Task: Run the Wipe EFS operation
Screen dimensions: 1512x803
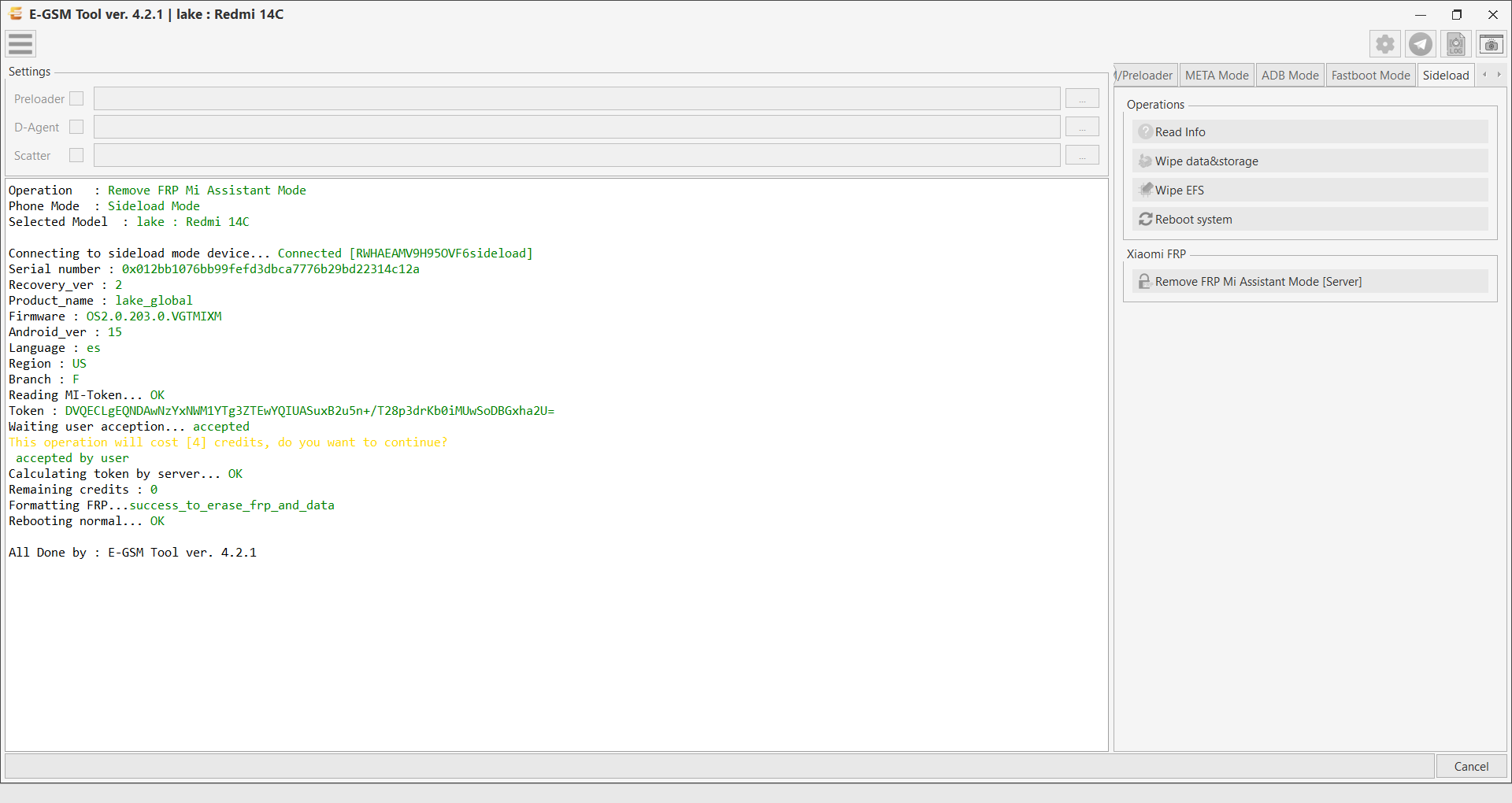Action: [1310, 191]
